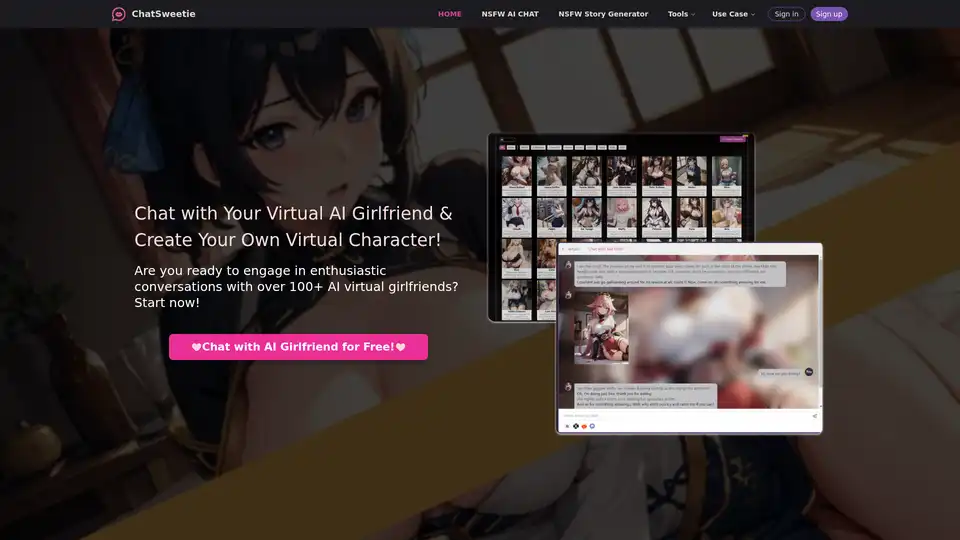This screenshot has height=540, width=960.
Task: Click the right heart icon on pink button
Action: (400, 347)
